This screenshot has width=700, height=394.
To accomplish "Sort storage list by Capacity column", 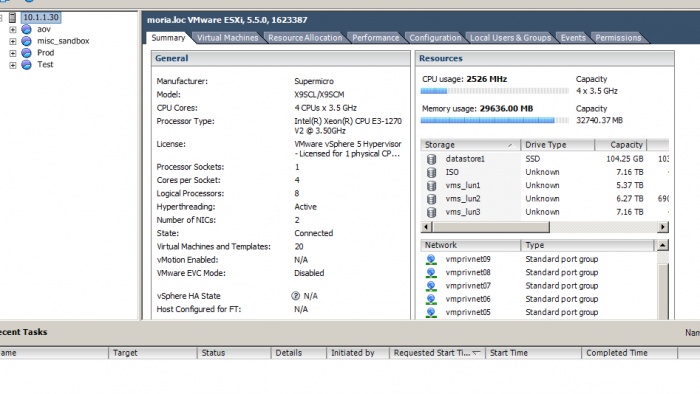I will tap(621, 145).
